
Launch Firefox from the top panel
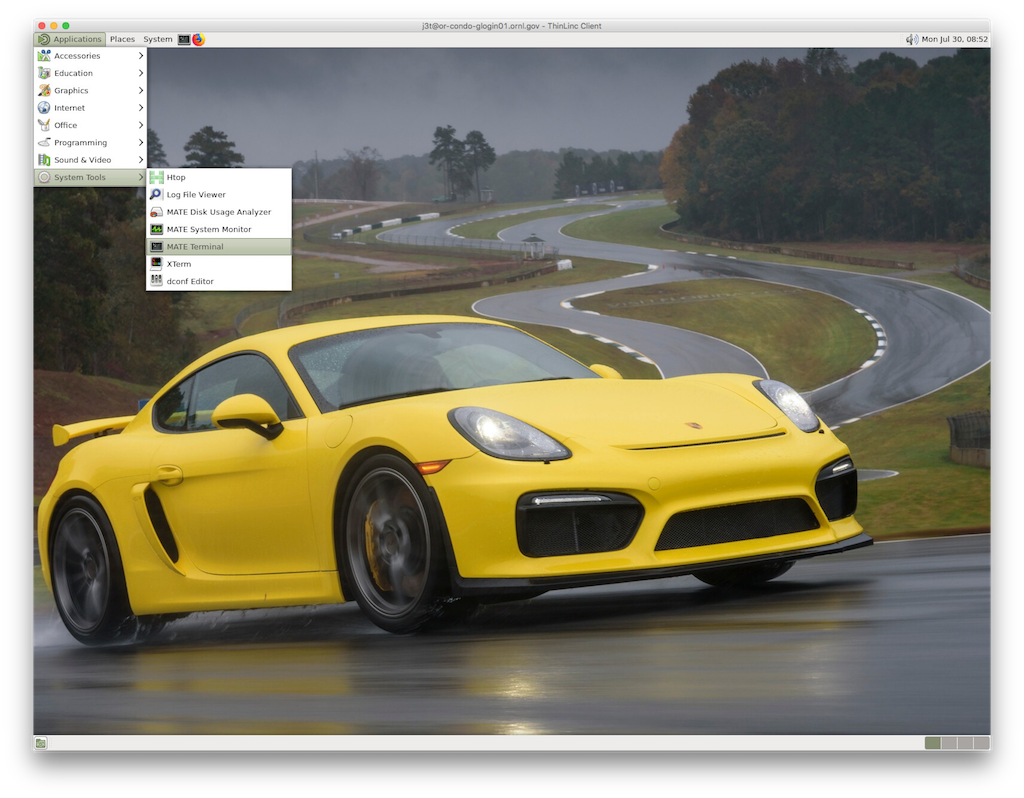pos(198,39)
